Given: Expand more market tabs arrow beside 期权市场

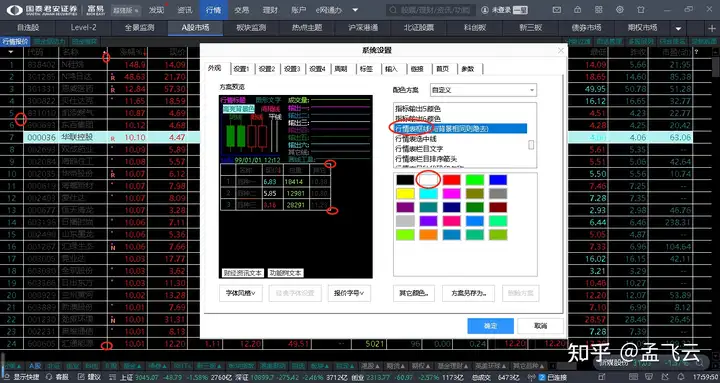Looking at the screenshot, I should point(679,28).
